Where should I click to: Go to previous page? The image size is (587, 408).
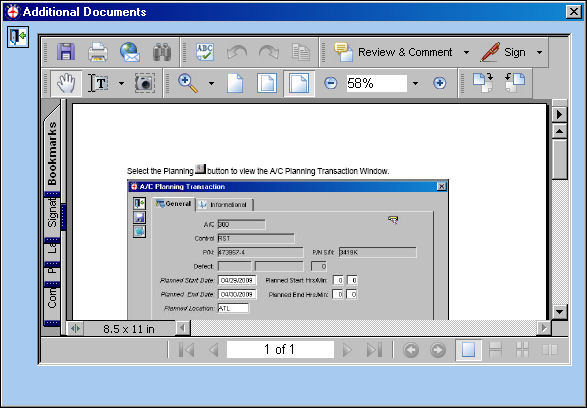point(214,350)
